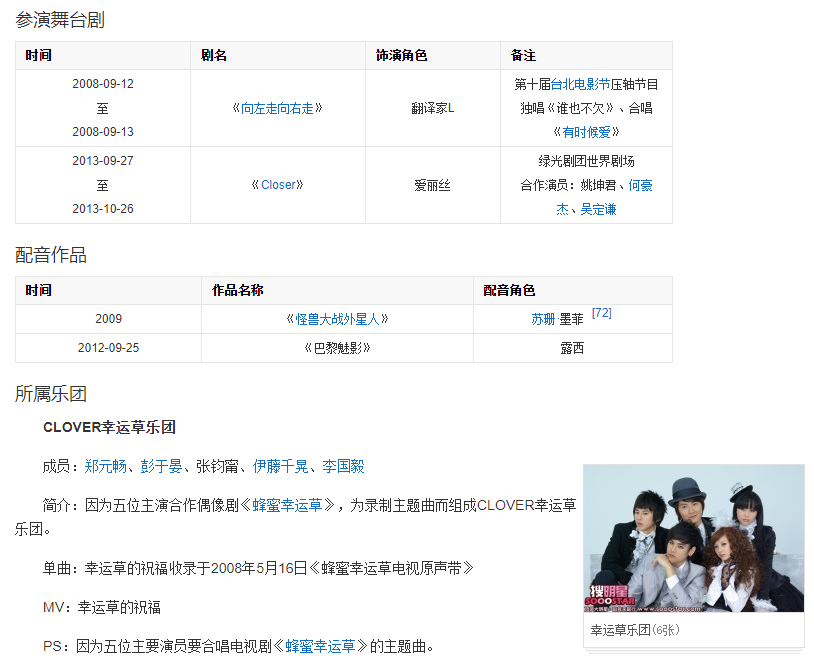Click the 所属乐团 section heading
Screen dimensions: 814x666
(x=51, y=394)
